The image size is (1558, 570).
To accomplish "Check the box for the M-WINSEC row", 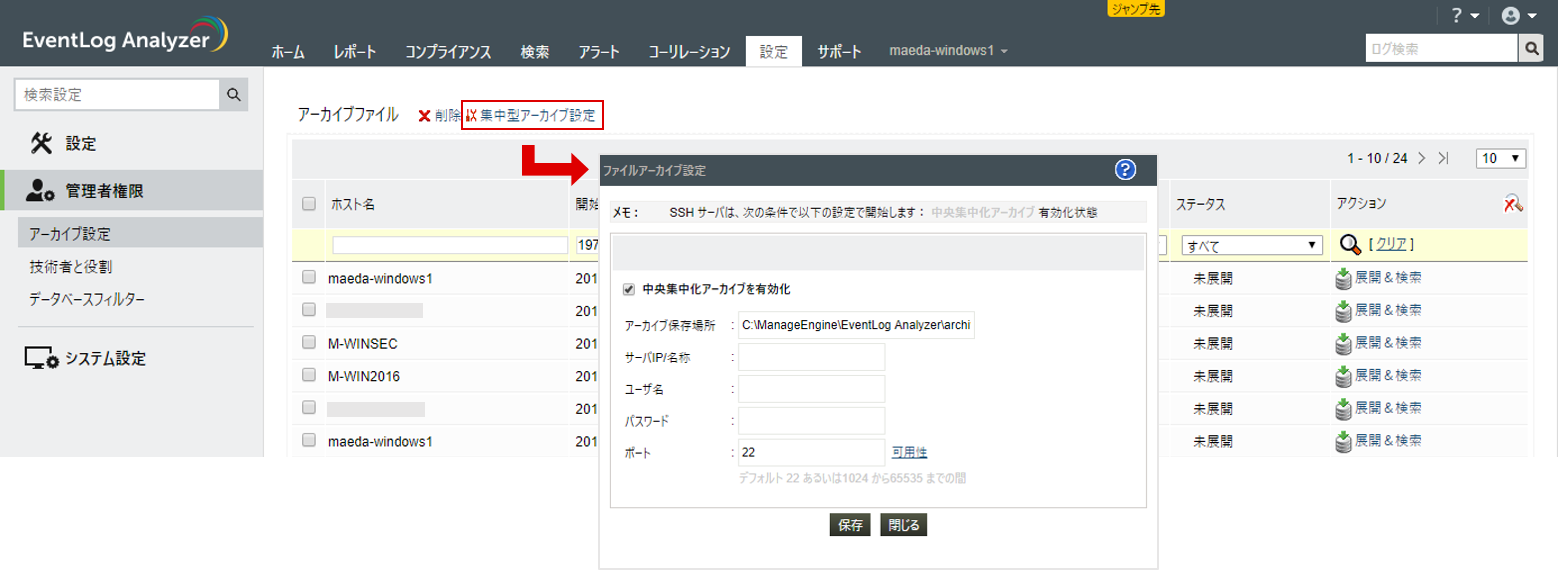I will (x=309, y=343).
